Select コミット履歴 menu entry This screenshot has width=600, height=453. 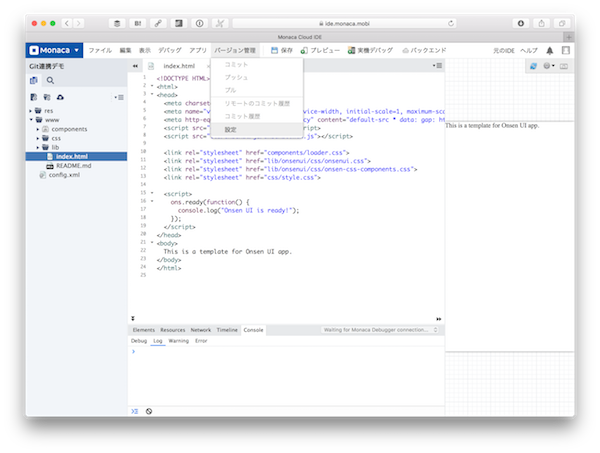[257, 116]
